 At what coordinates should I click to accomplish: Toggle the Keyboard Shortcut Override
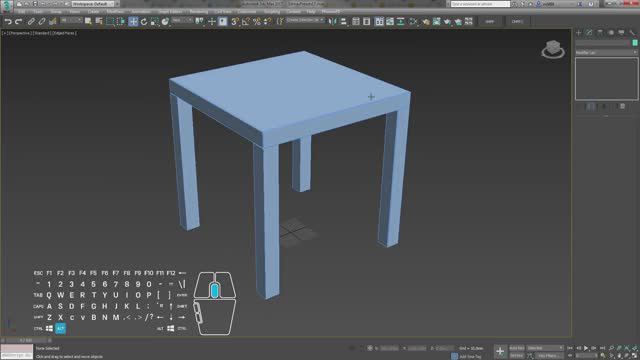click(x=222, y=21)
